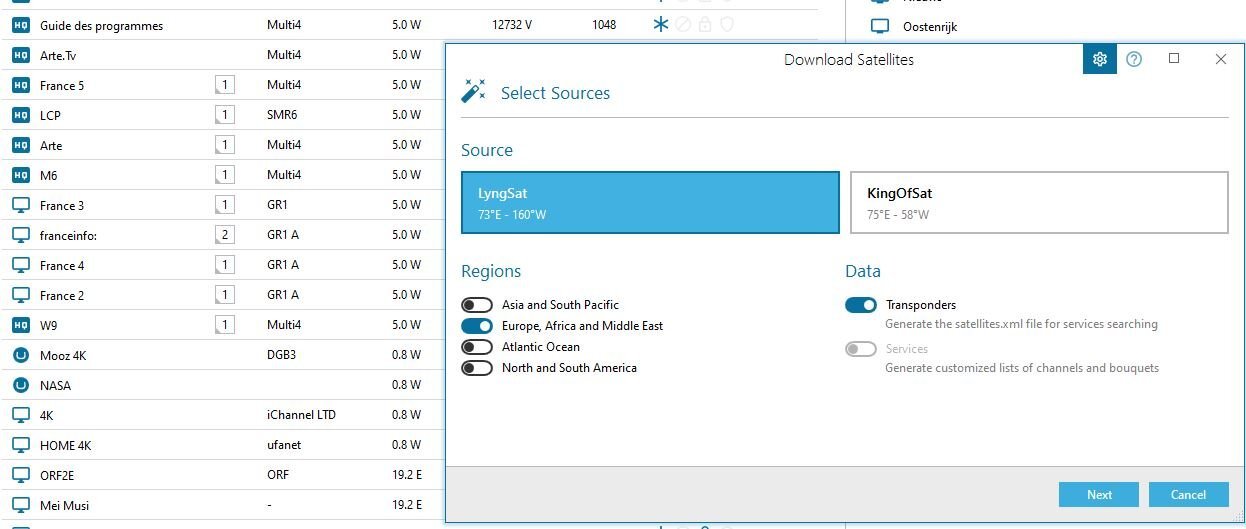Click the HQ icon beside Arte.Tv
This screenshot has width=1246, height=529.
coord(20,55)
